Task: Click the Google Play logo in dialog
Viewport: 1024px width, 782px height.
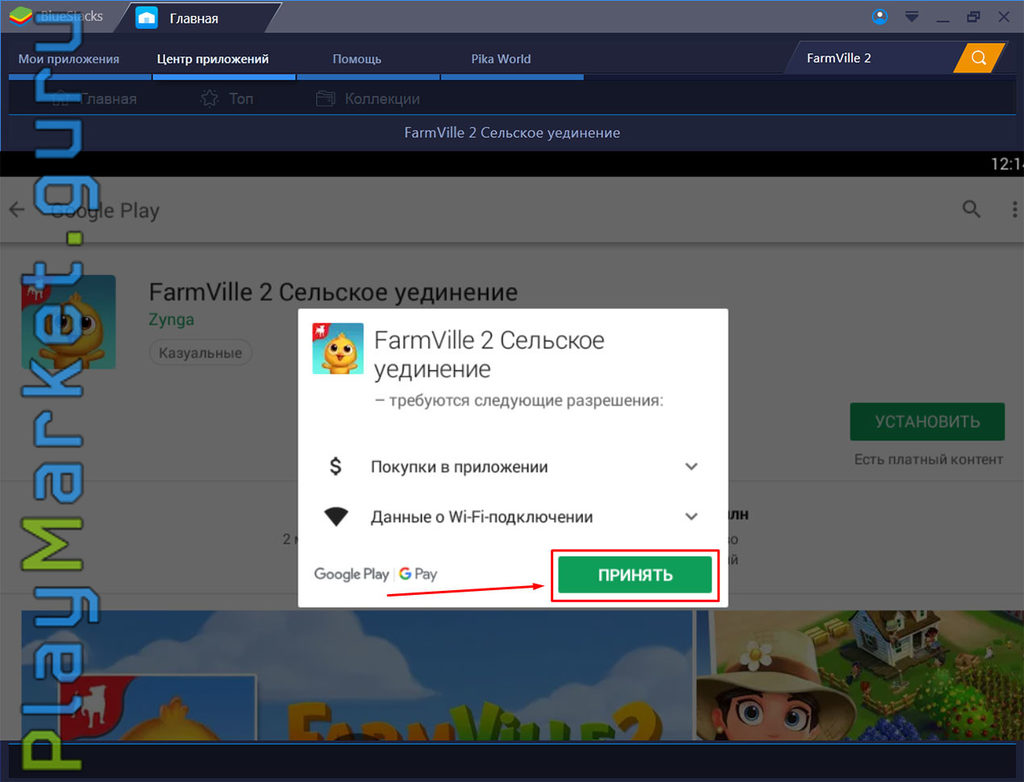Action: pyautogui.click(x=351, y=574)
